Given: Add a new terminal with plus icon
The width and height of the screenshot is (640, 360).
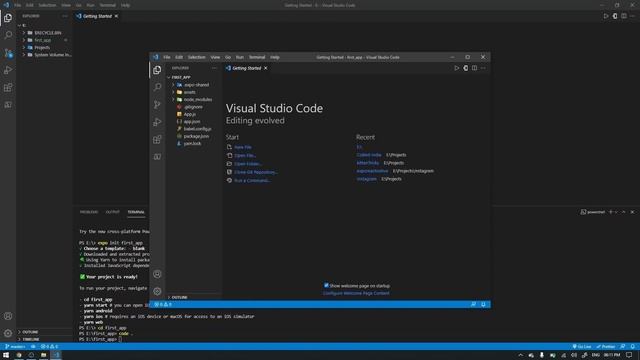Looking at the screenshot, I should [611, 212].
